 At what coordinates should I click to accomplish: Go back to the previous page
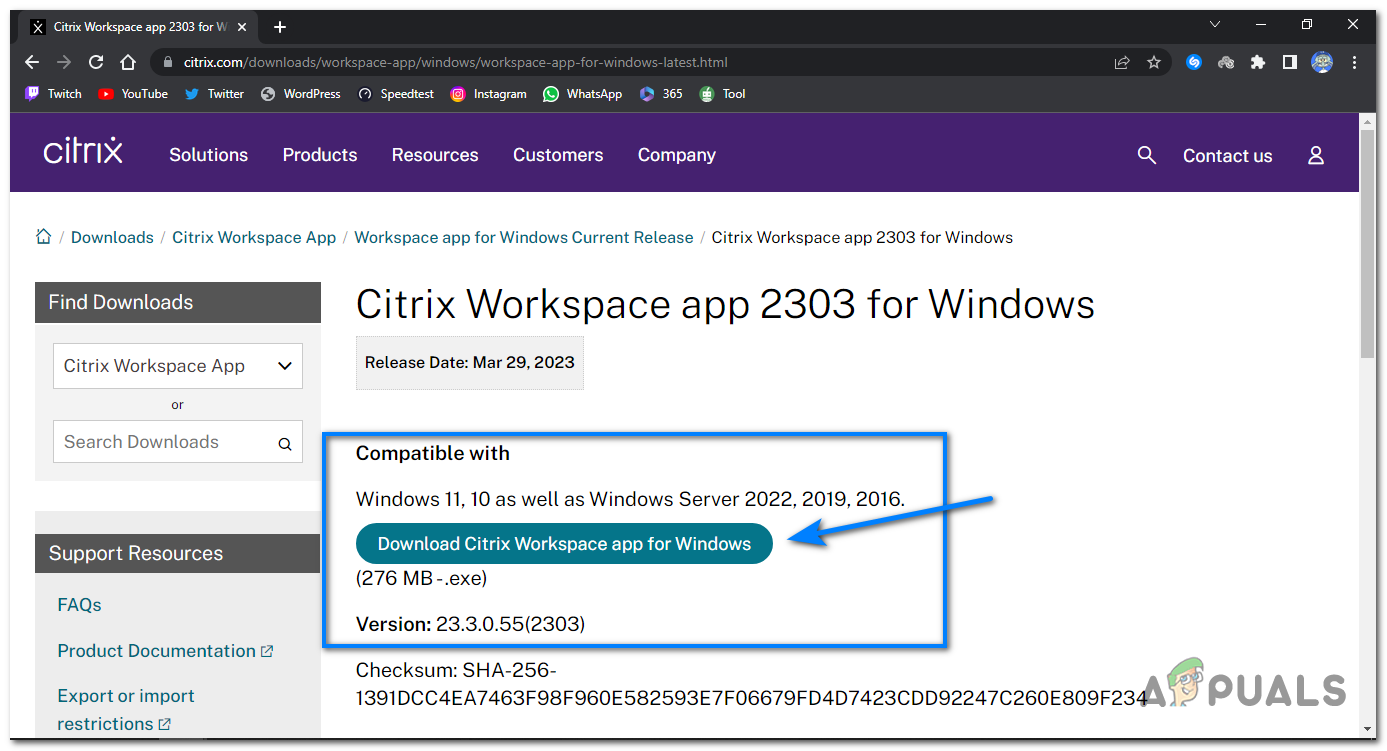32,62
